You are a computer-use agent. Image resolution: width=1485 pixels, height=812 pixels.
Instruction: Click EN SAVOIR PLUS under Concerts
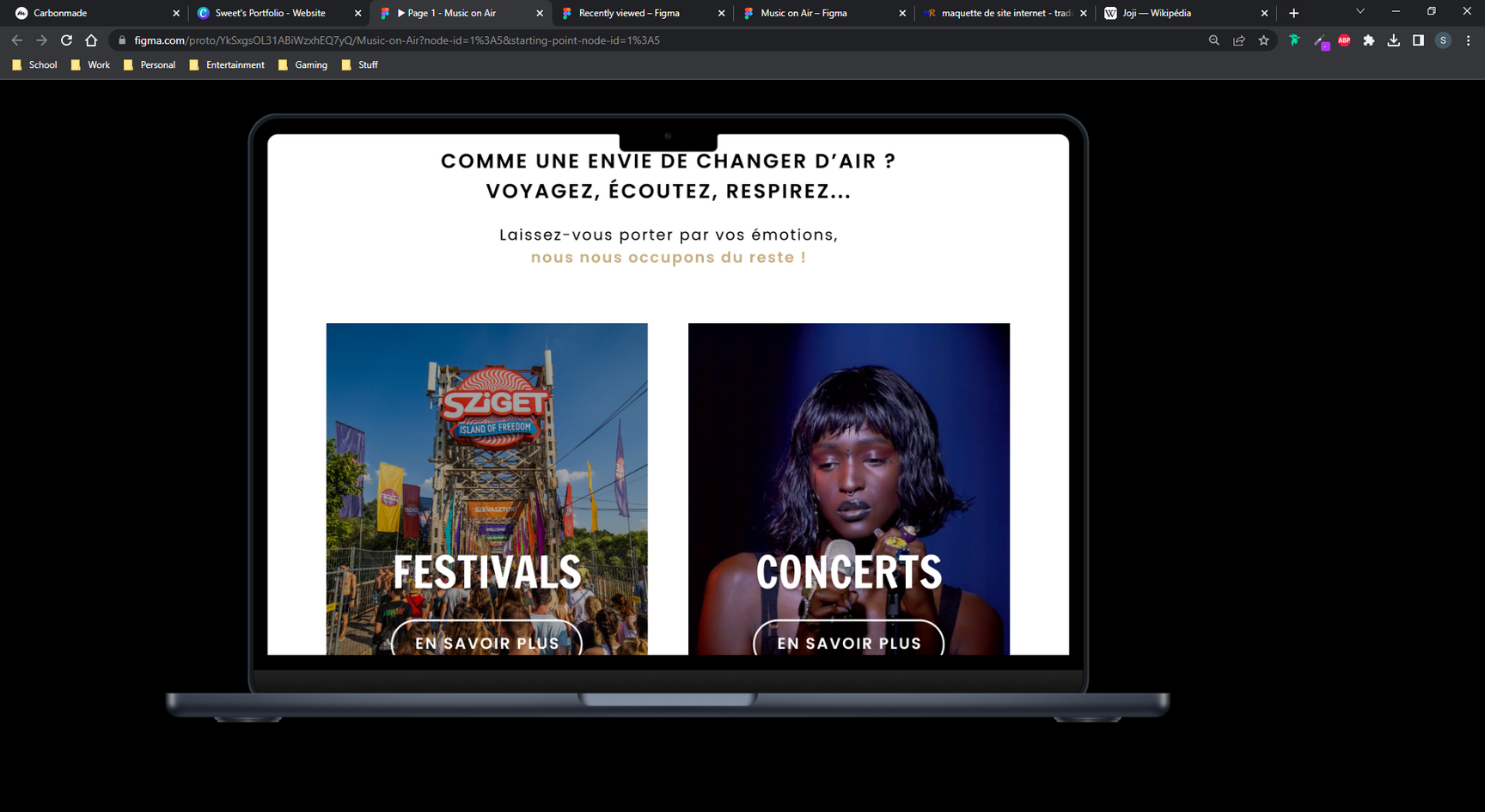(848, 638)
